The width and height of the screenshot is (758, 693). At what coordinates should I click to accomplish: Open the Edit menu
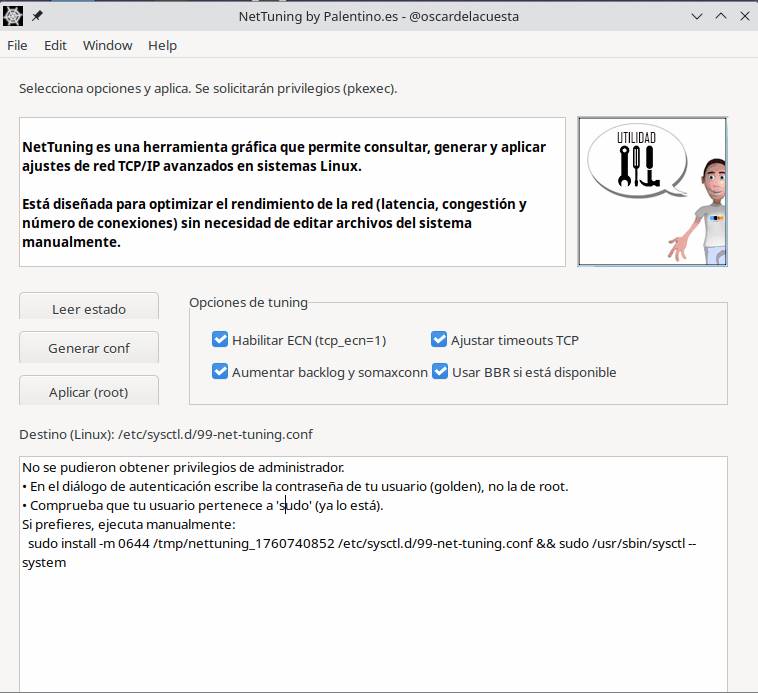pos(55,45)
